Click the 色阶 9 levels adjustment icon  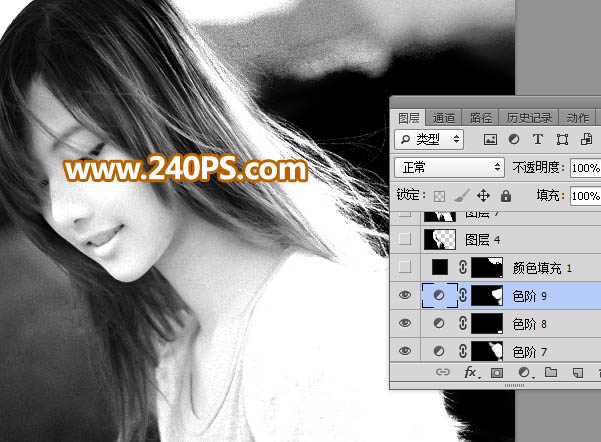pos(439,295)
